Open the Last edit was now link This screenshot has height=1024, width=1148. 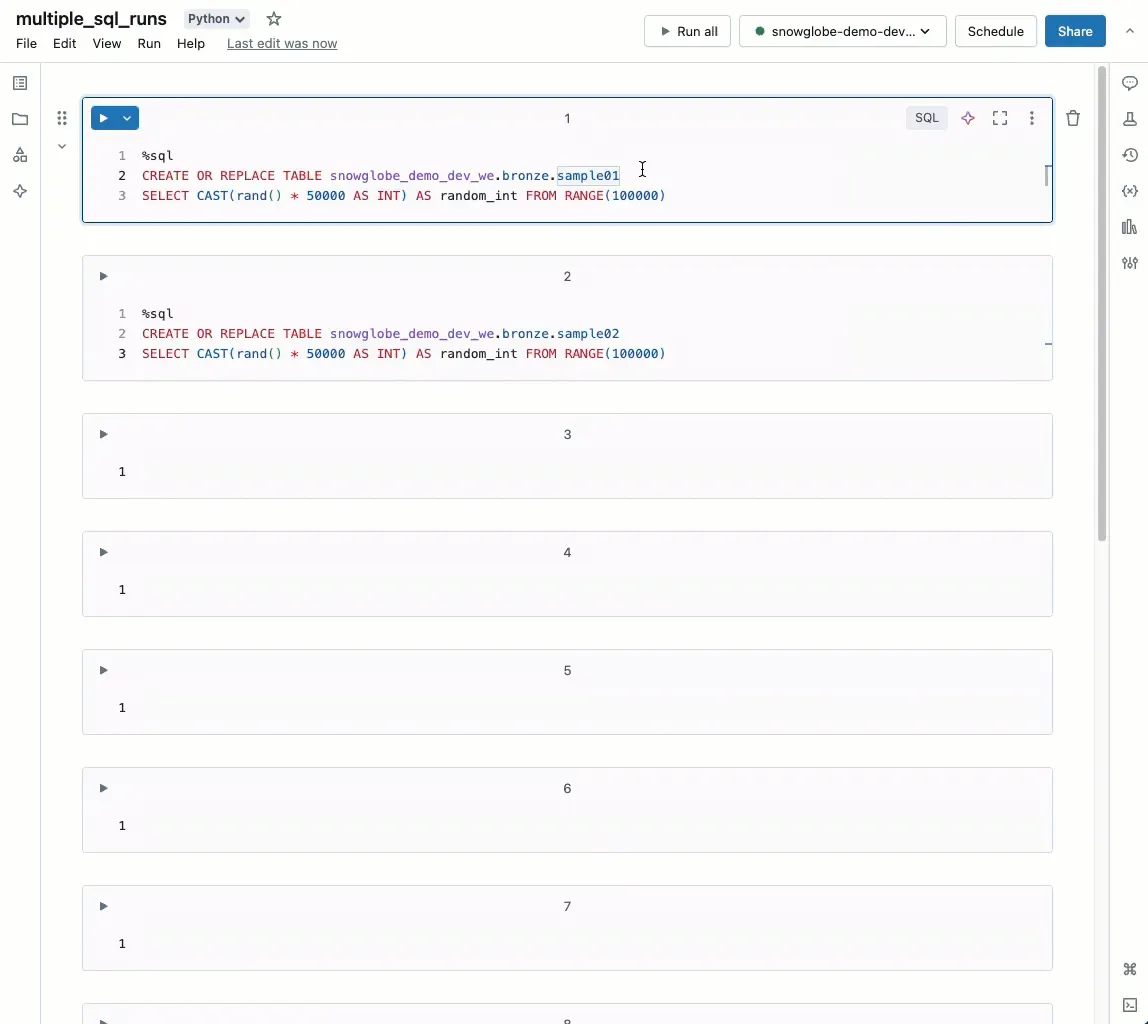click(x=282, y=44)
